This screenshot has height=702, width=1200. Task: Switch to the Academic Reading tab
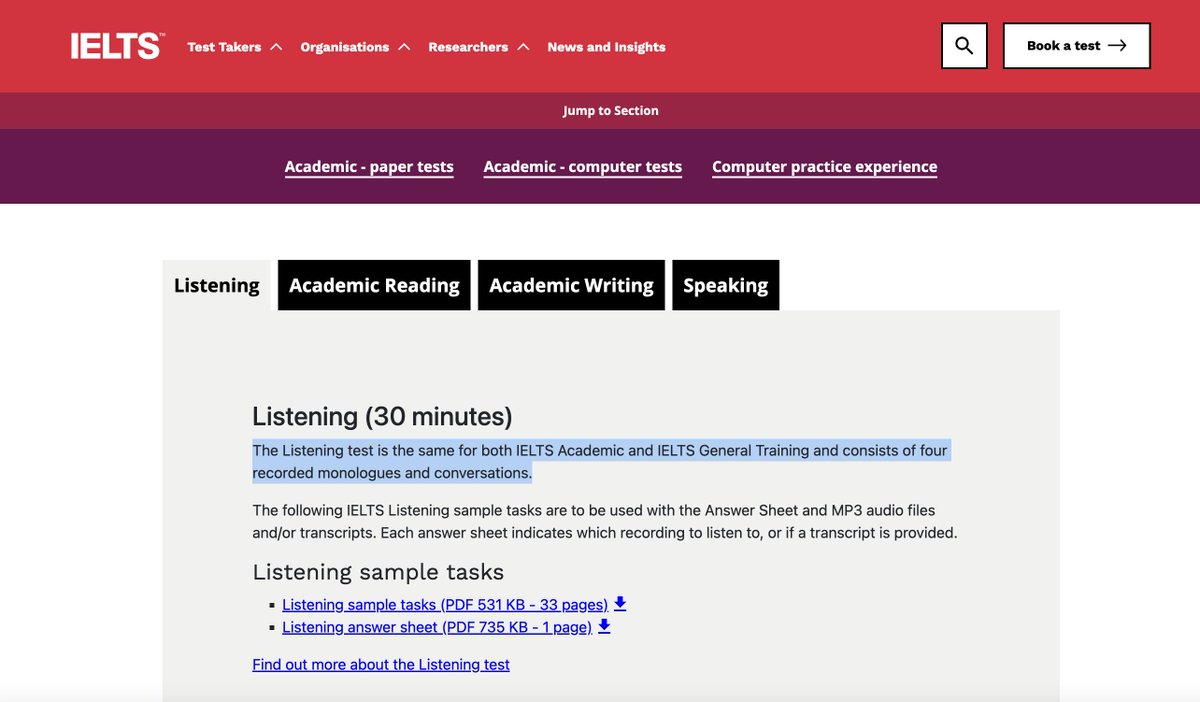(x=374, y=286)
